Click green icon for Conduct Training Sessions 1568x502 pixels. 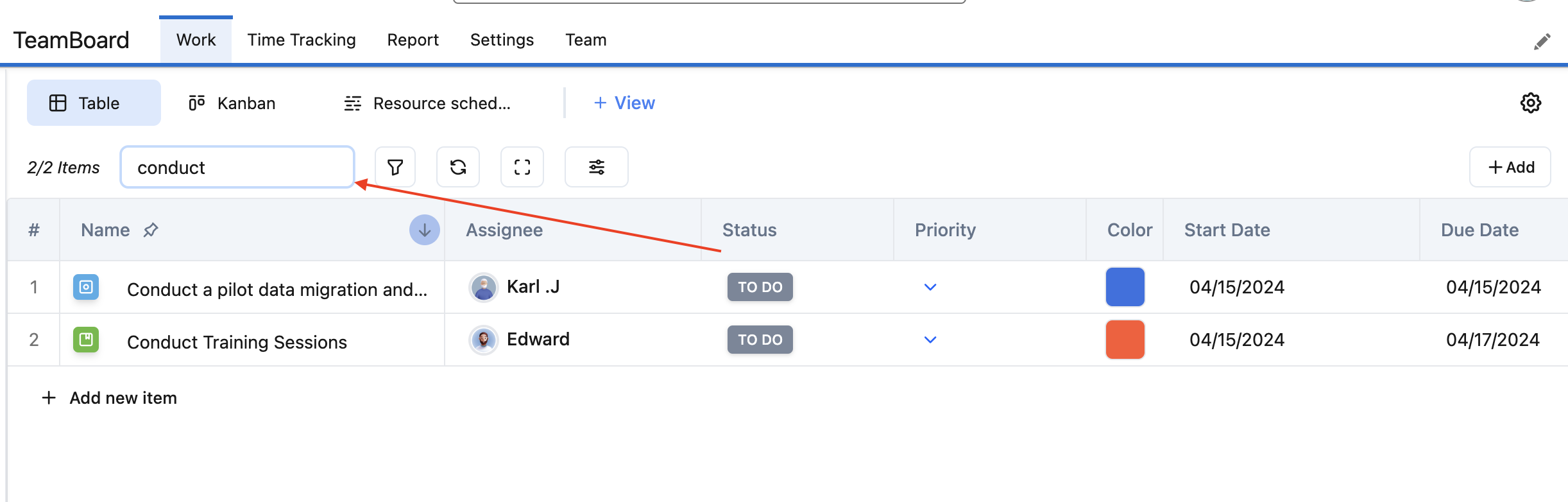coord(86,340)
